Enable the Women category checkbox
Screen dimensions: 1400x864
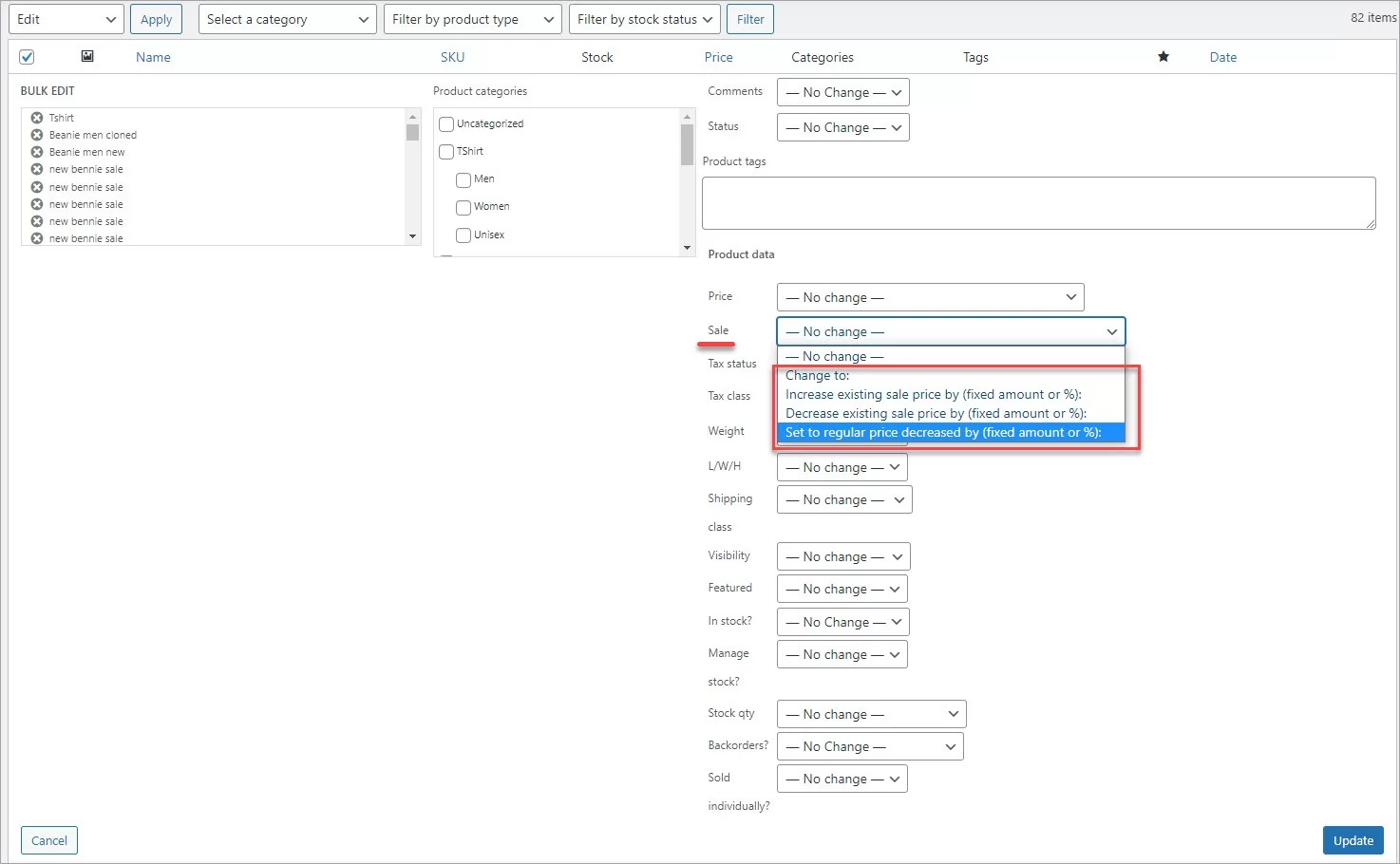click(x=463, y=207)
